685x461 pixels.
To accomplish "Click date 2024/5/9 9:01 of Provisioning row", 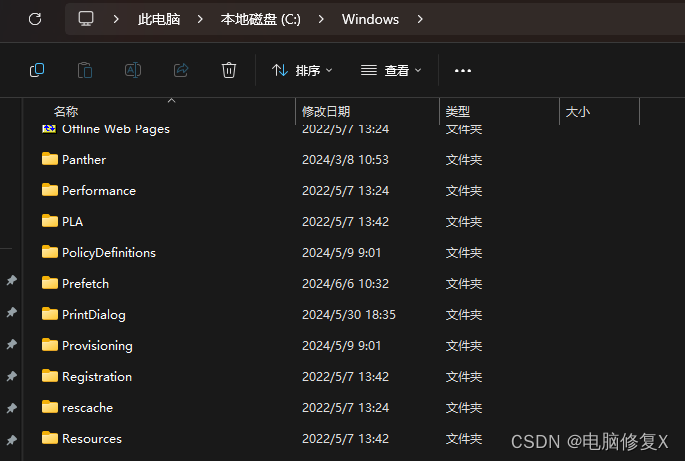I will point(341,346).
